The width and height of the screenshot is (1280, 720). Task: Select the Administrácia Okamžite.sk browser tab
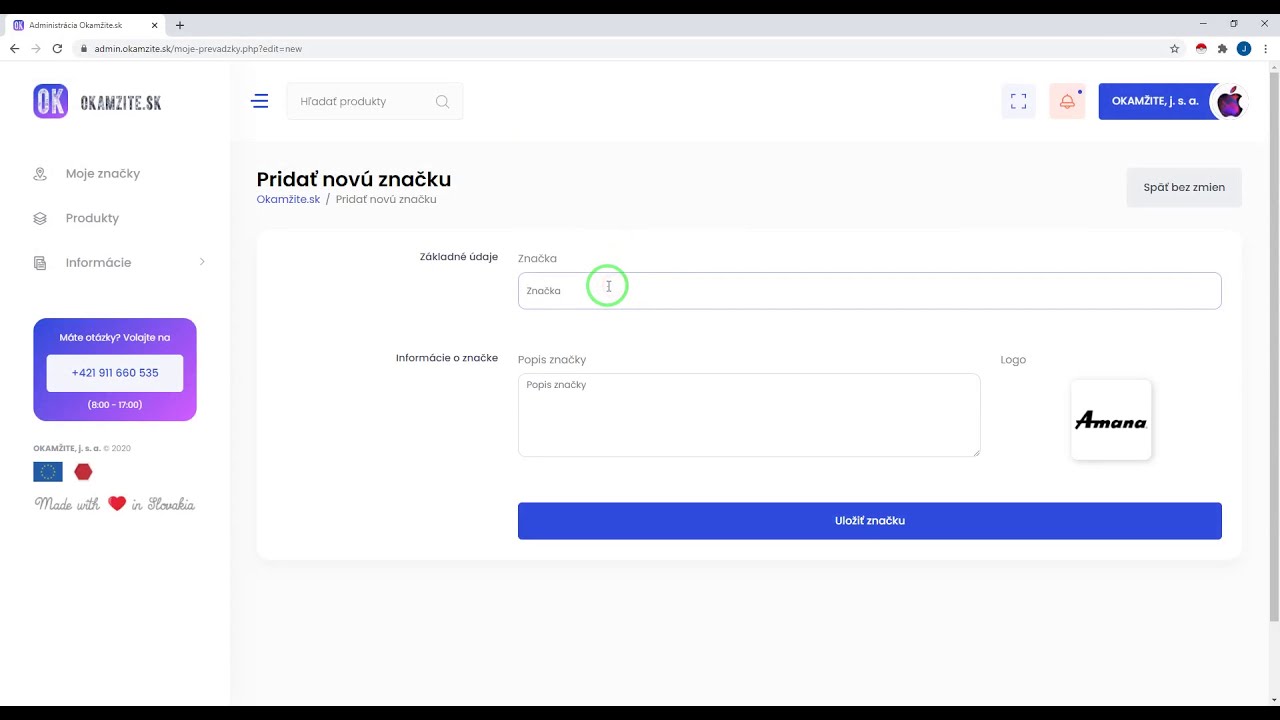[85, 25]
